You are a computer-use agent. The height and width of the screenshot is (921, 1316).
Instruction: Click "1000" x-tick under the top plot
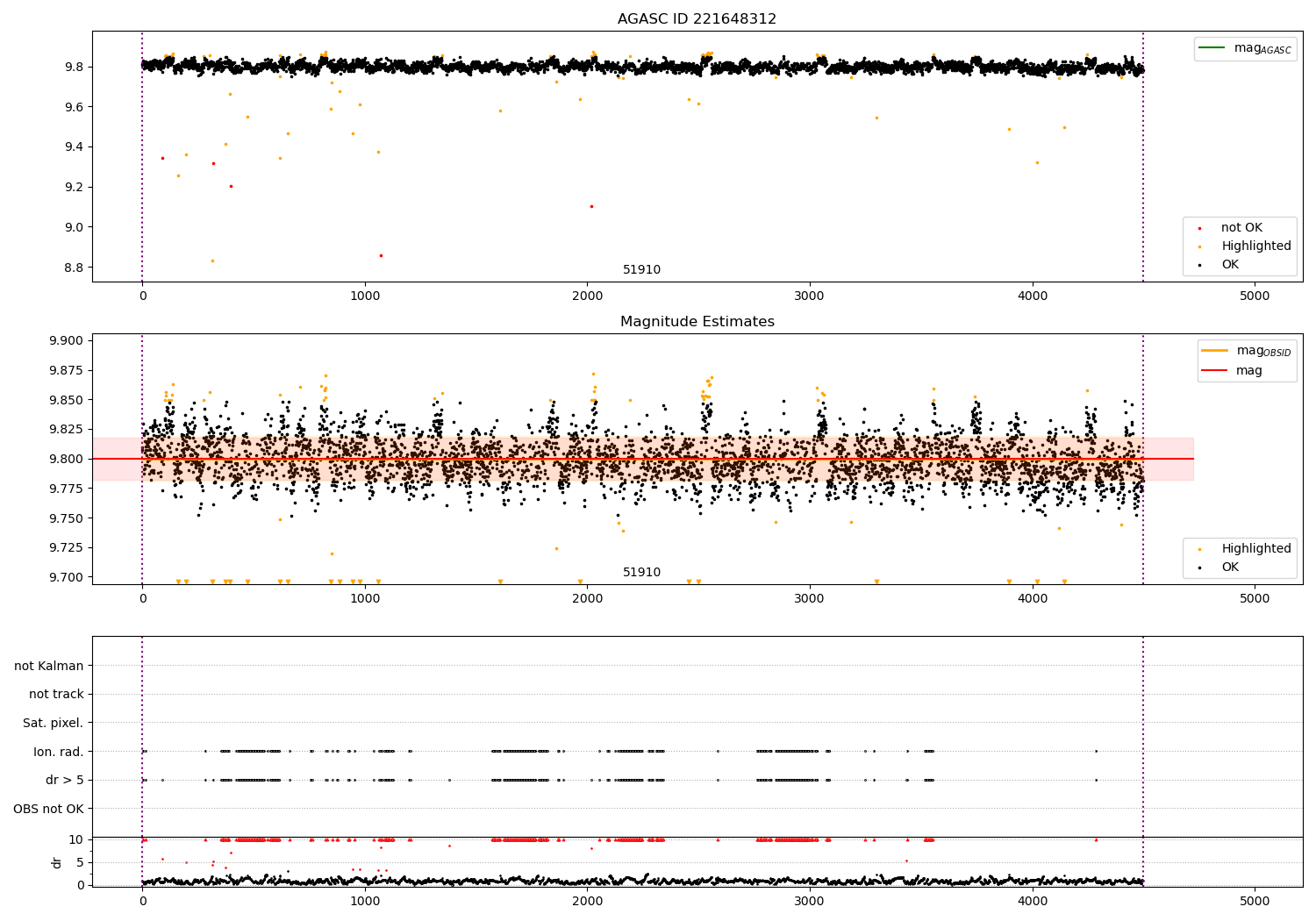coord(365,296)
